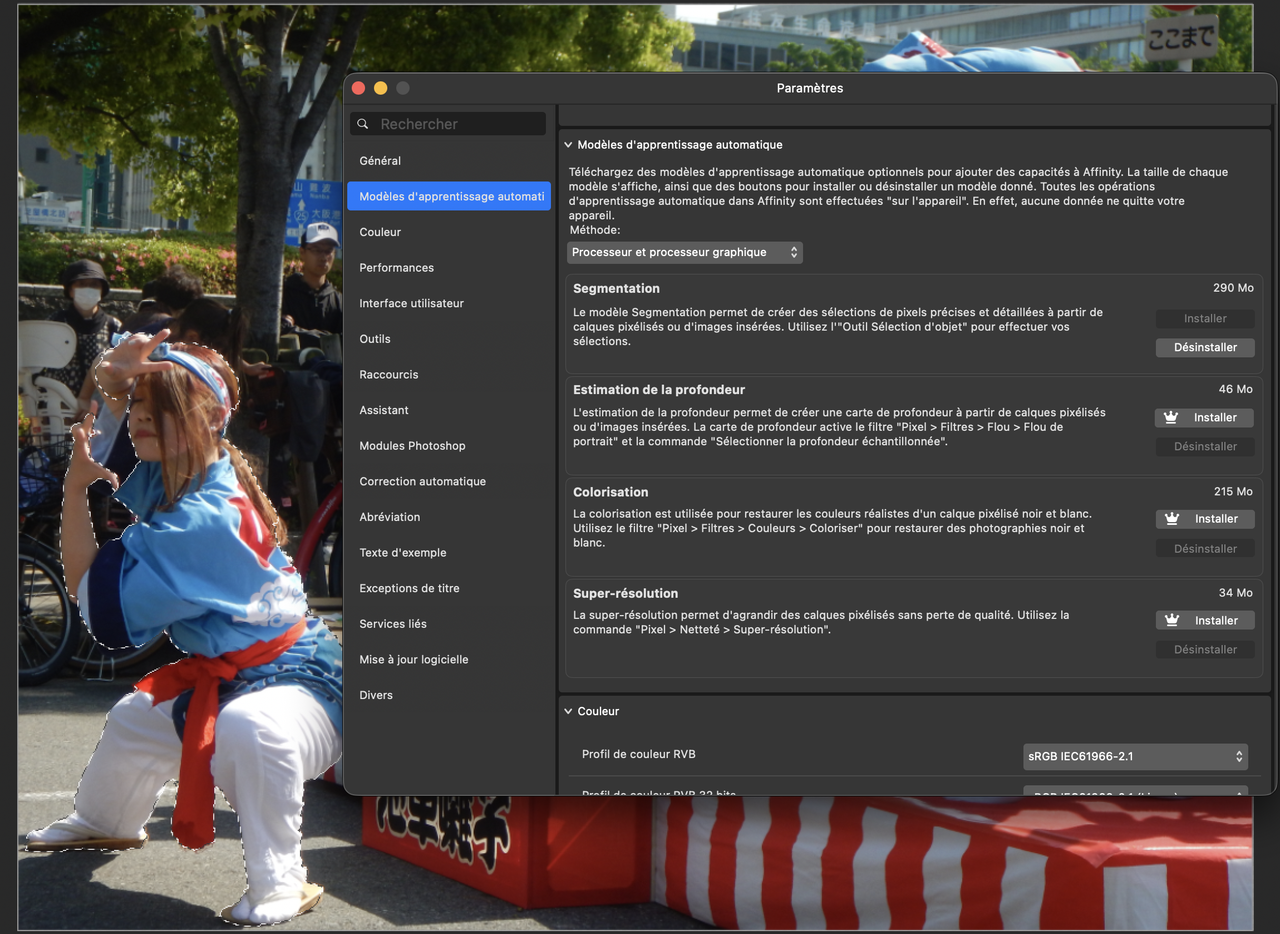Collapse the Couleur section
This screenshot has width=1280, height=934.
[x=568, y=711]
